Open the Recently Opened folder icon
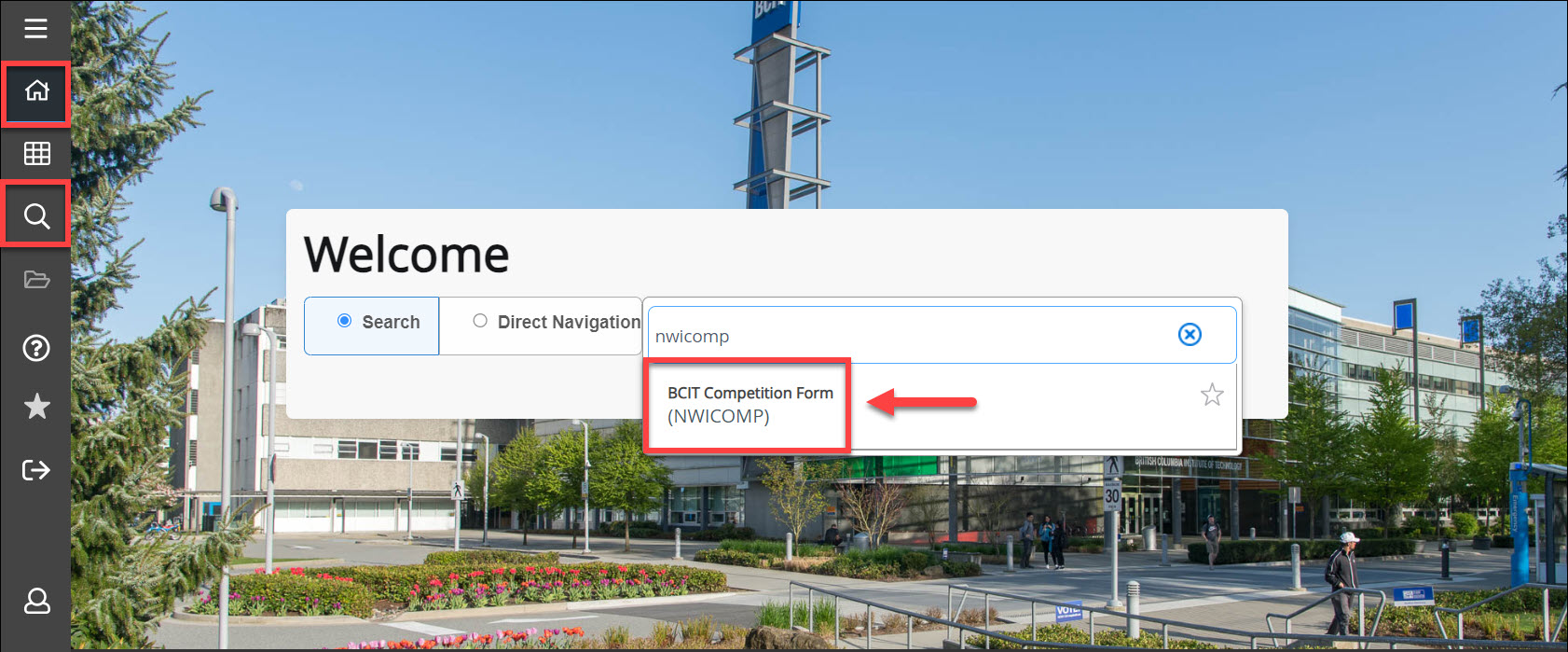Image resolution: width=1568 pixels, height=652 pixels. click(36, 280)
